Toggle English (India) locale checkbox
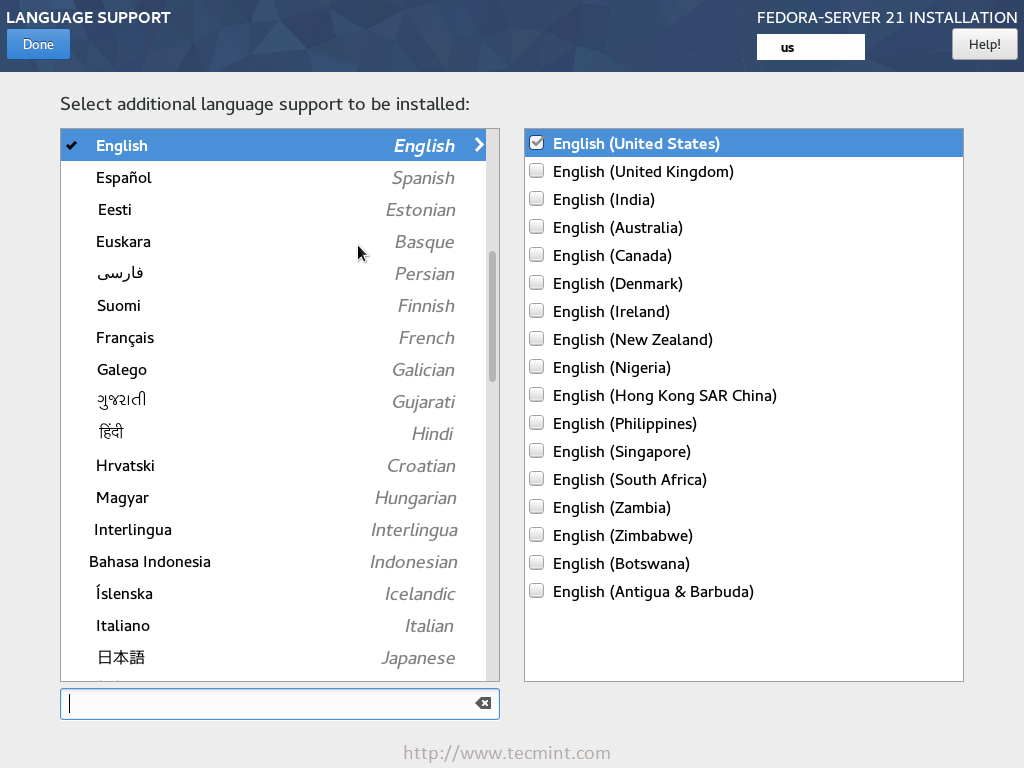This screenshot has width=1024, height=768. point(537,199)
